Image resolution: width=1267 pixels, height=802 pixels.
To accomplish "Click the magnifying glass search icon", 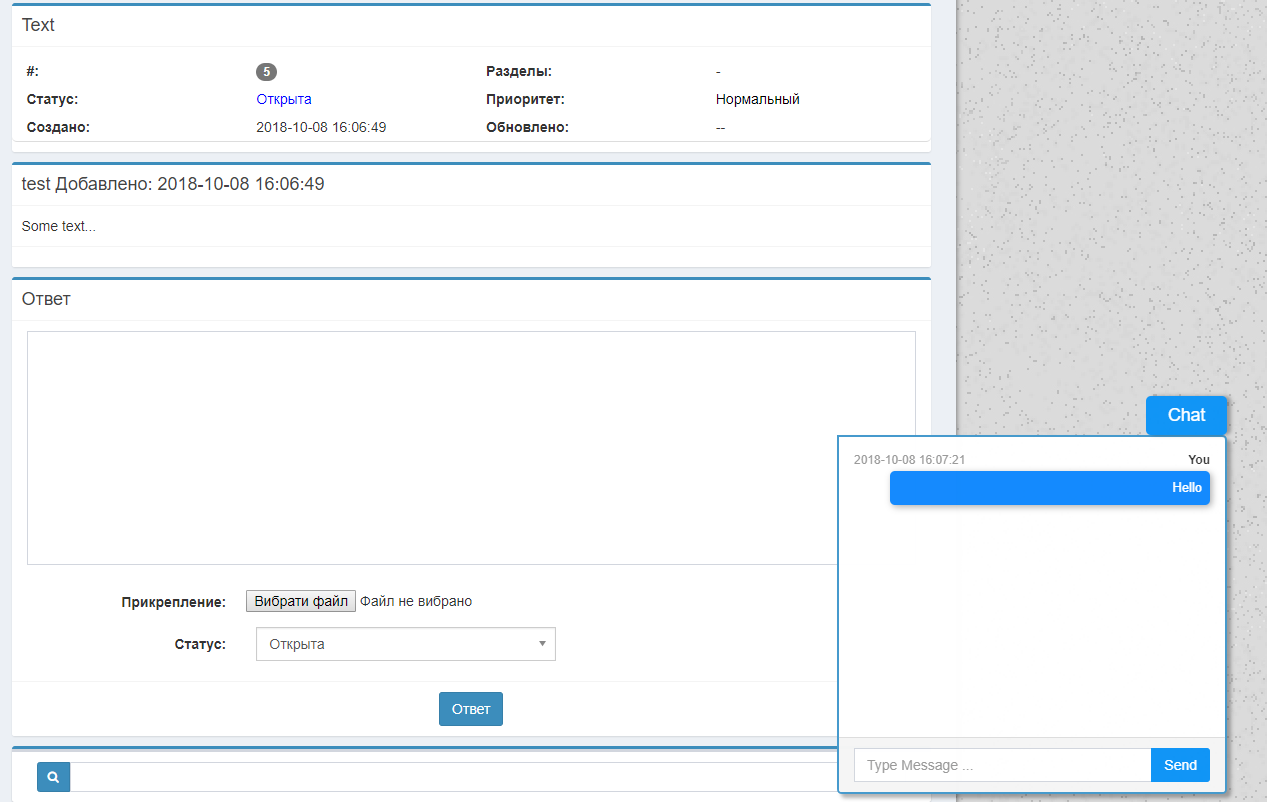I will [54, 776].
